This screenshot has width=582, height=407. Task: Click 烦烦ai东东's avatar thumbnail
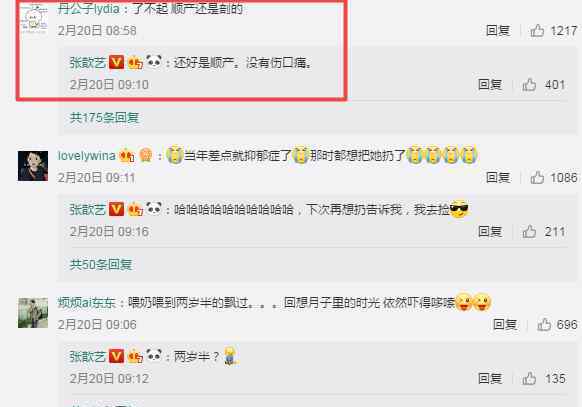click(x=33, y=313)
